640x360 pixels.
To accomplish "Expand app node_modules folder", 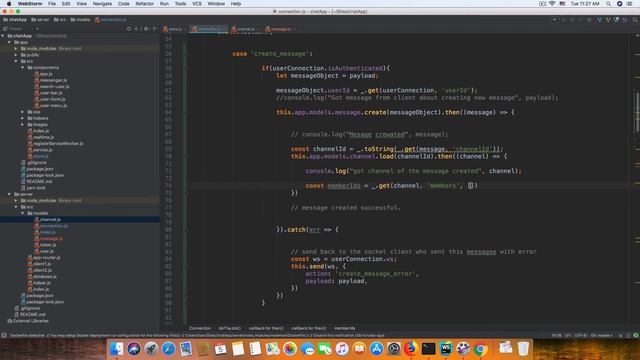I will click(x=16, y=49).
